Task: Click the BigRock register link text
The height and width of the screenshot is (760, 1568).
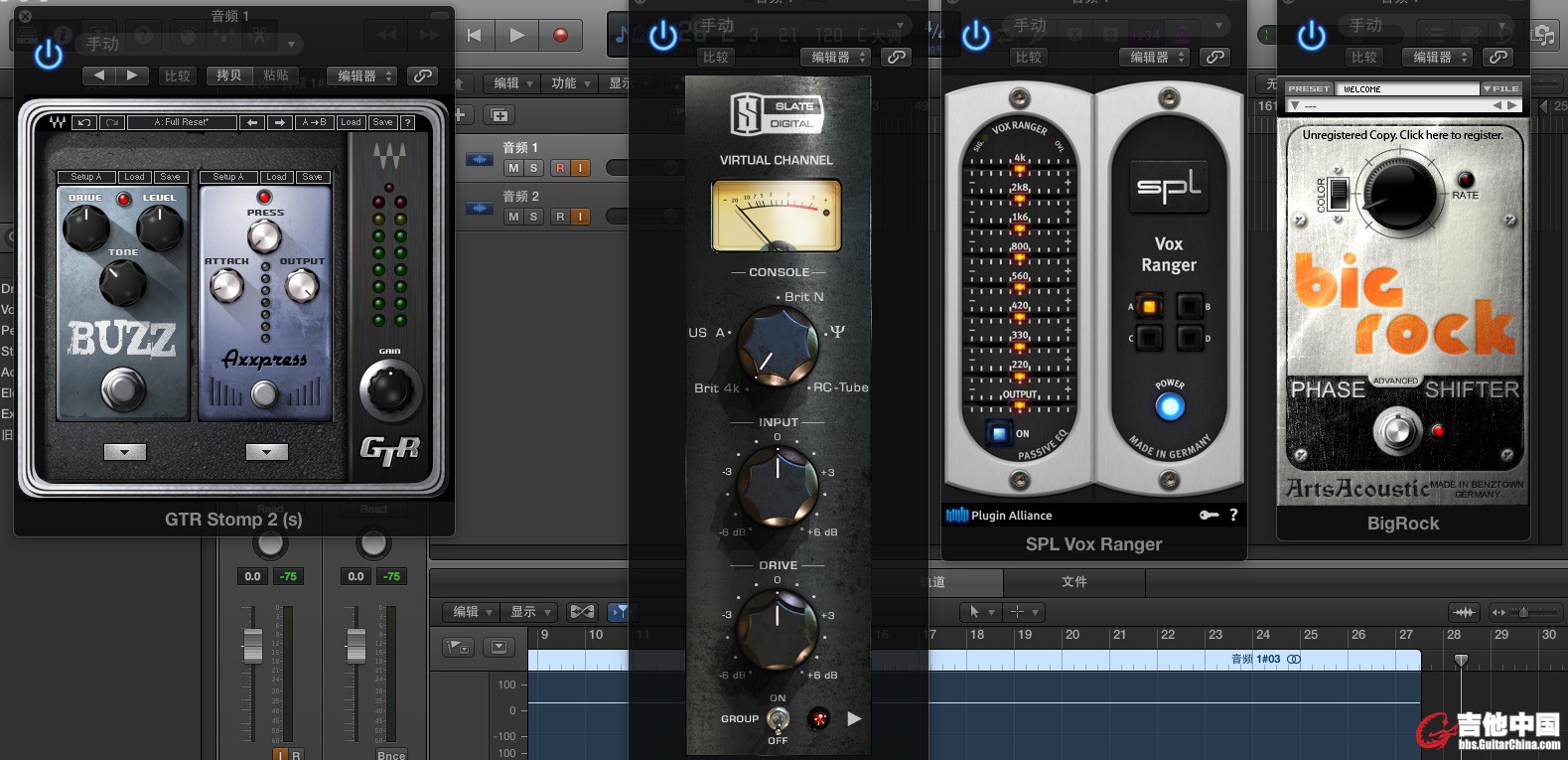Action: click(x=1402, y=135)
